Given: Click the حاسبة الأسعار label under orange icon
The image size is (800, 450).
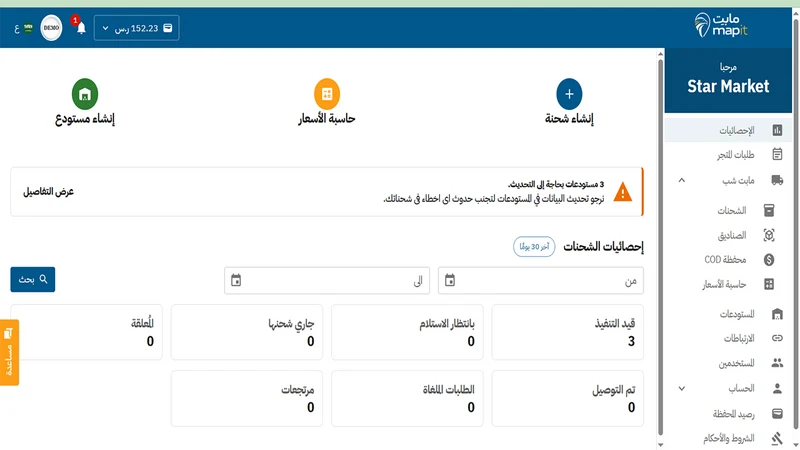Looking at the screenshot, I should pyautogui.click(x=327, y=118).
